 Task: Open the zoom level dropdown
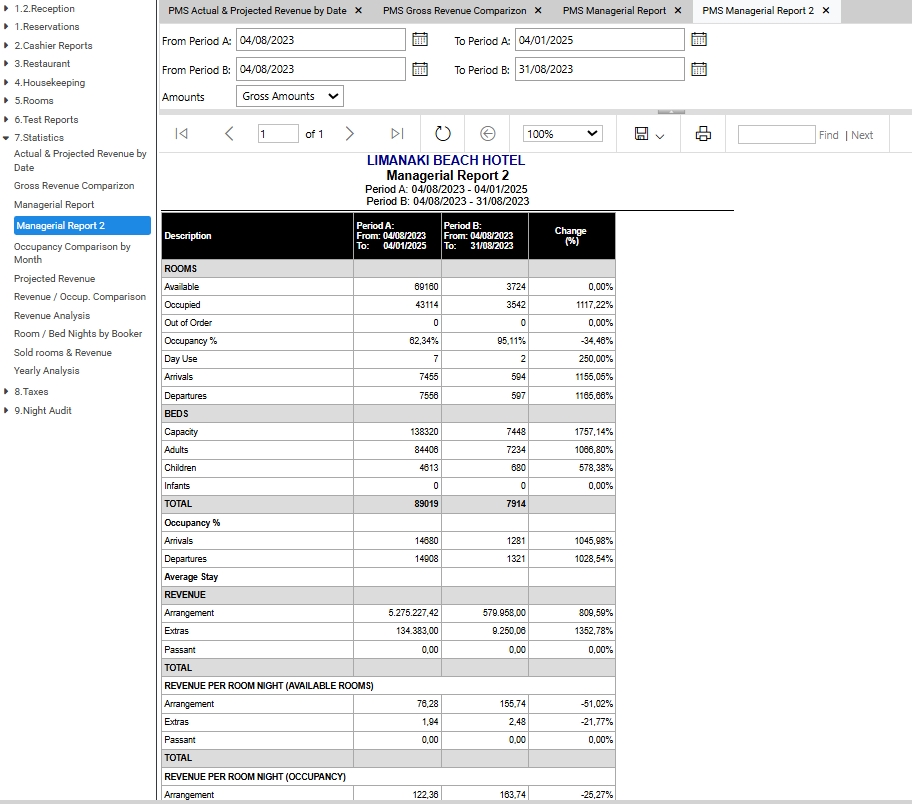point(562,134)
